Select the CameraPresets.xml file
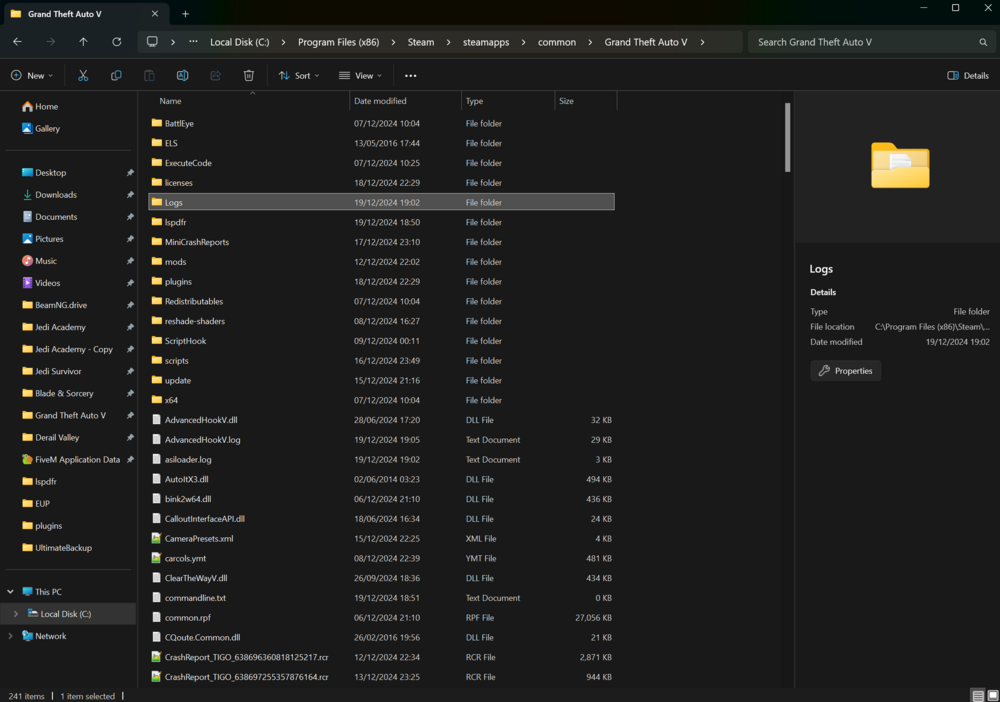Screen dimensions: 1000x702 tap(200, 538)
